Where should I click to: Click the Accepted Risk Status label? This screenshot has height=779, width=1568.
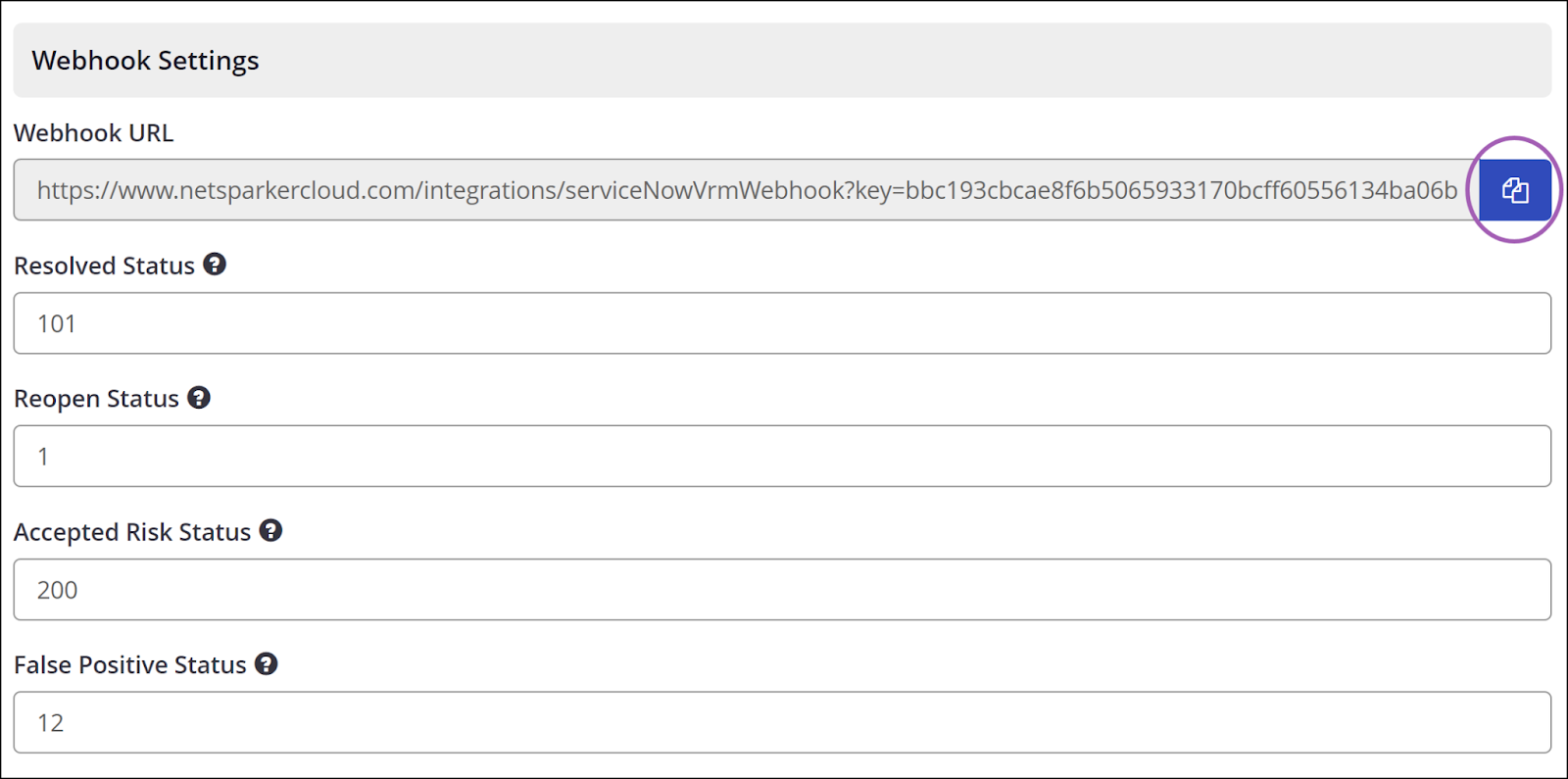pyautogui.click(x=132, y=532)
